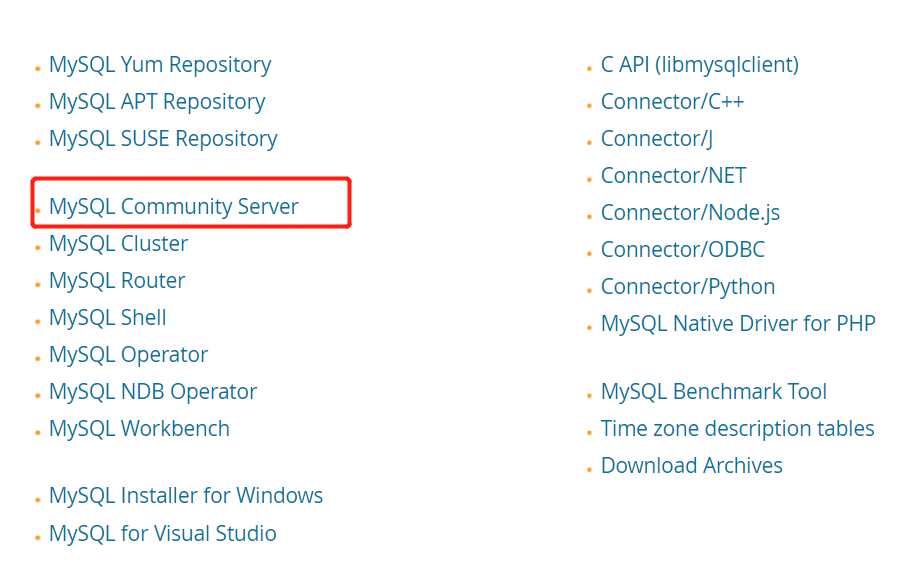Open the MySQL Benchmark Tool link

click(x=713, y=392)
